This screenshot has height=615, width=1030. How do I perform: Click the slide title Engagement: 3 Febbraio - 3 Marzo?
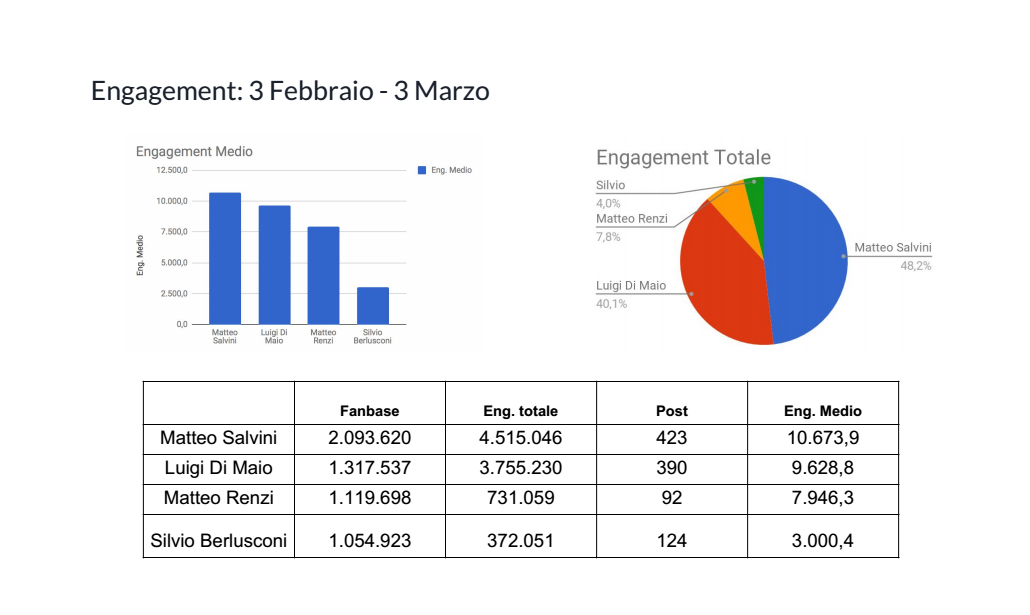point(290,91)
